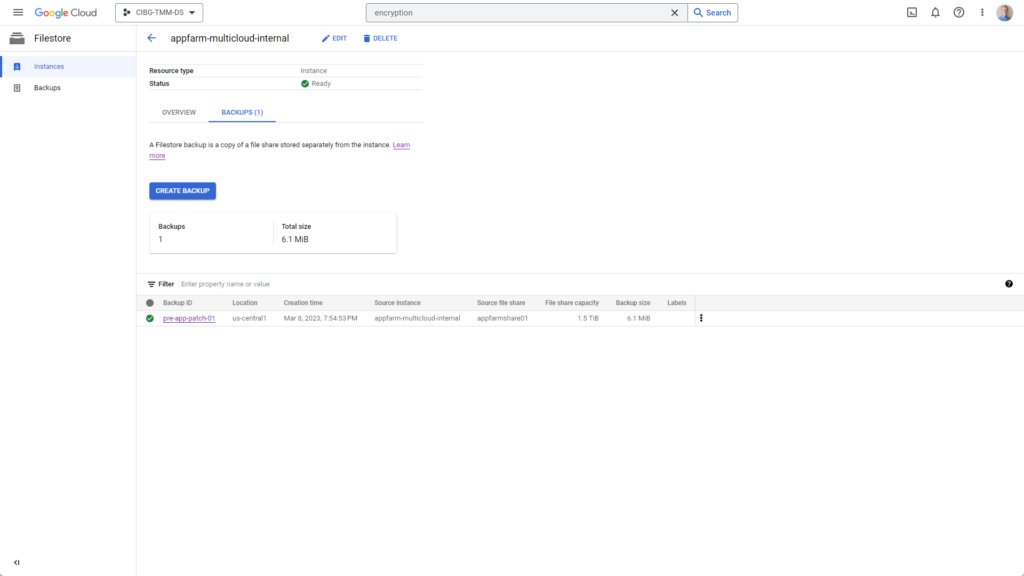Follow the Learn more link
The height and width of the screenshot is (576, 1024).
click(x=401, y=145)
